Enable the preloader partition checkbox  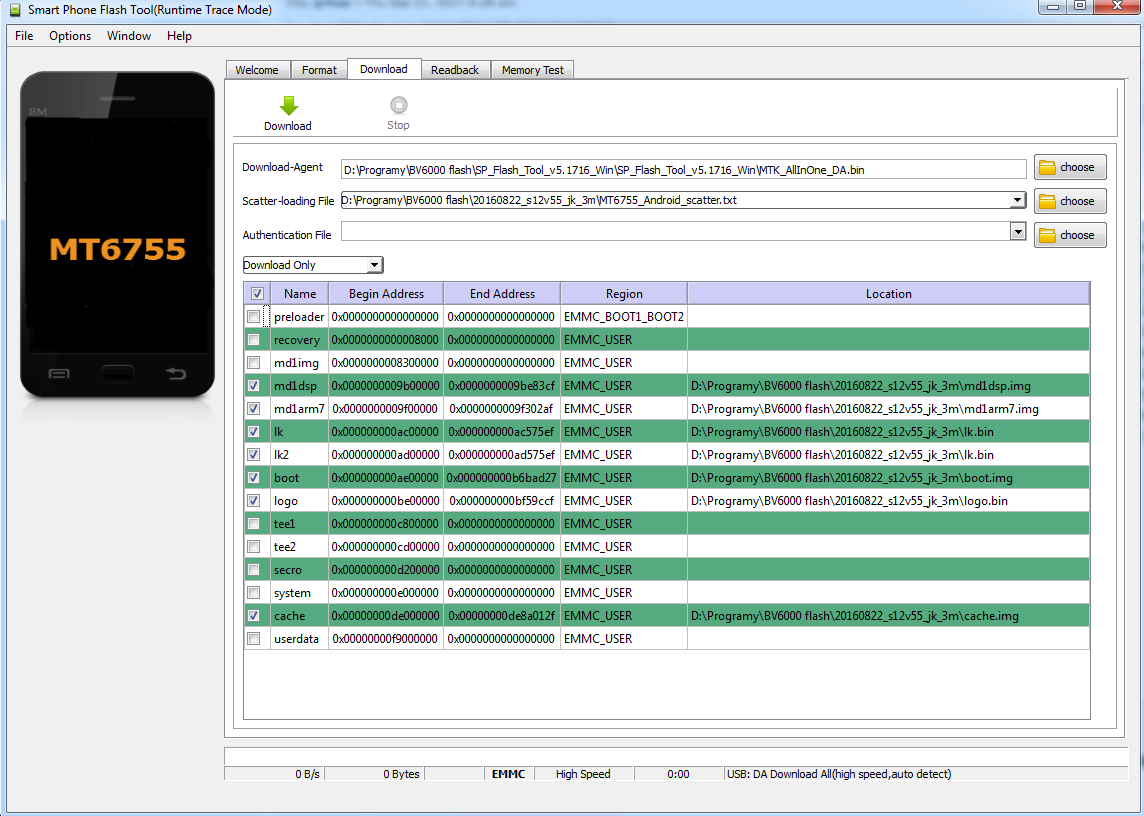pos(254,317)
